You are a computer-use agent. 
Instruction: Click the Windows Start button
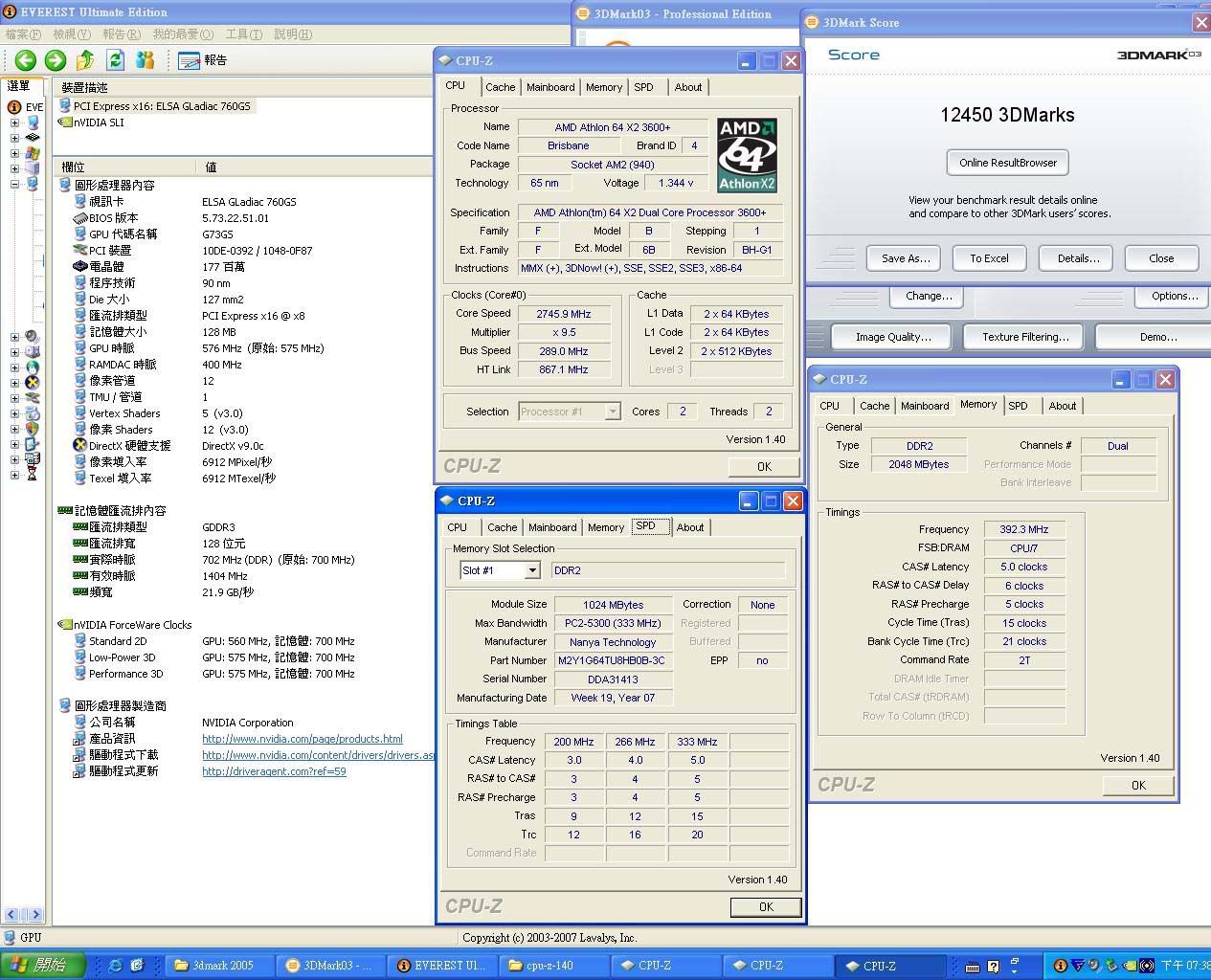pos(43,966)
